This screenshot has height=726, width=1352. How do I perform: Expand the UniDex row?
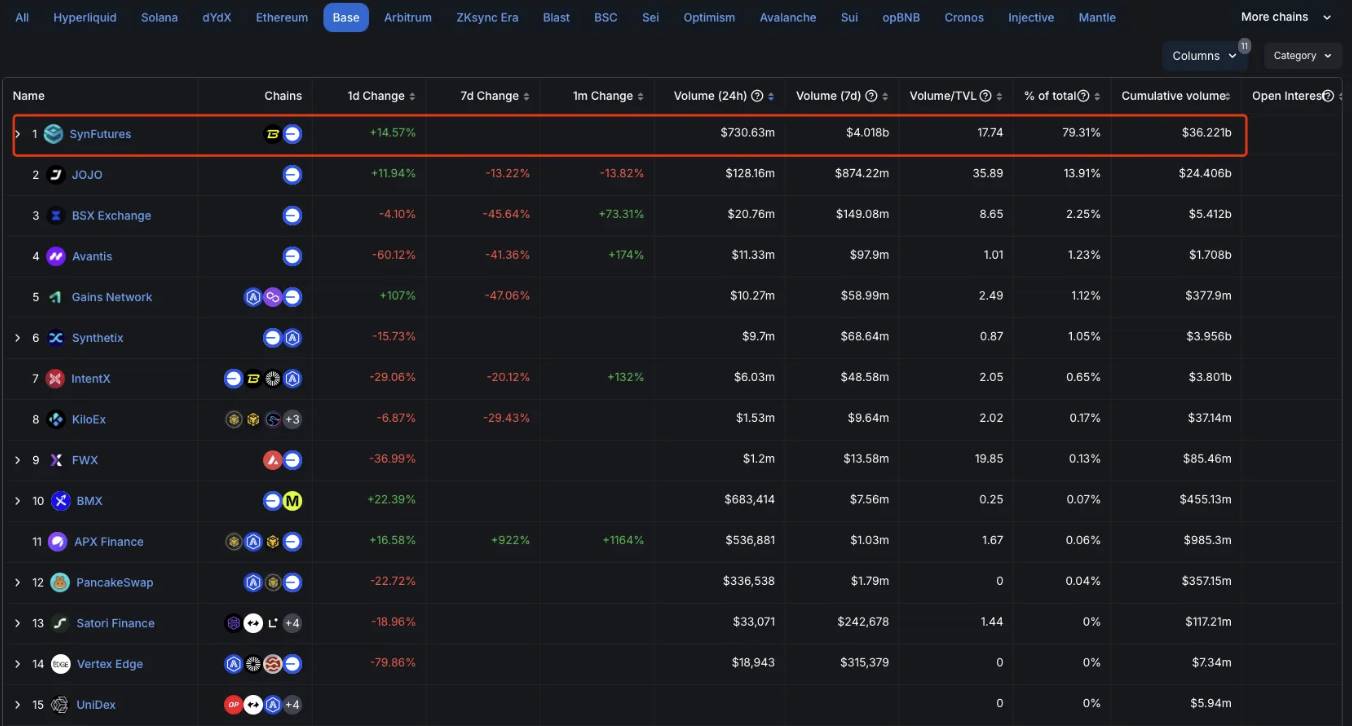click(17, 705)
